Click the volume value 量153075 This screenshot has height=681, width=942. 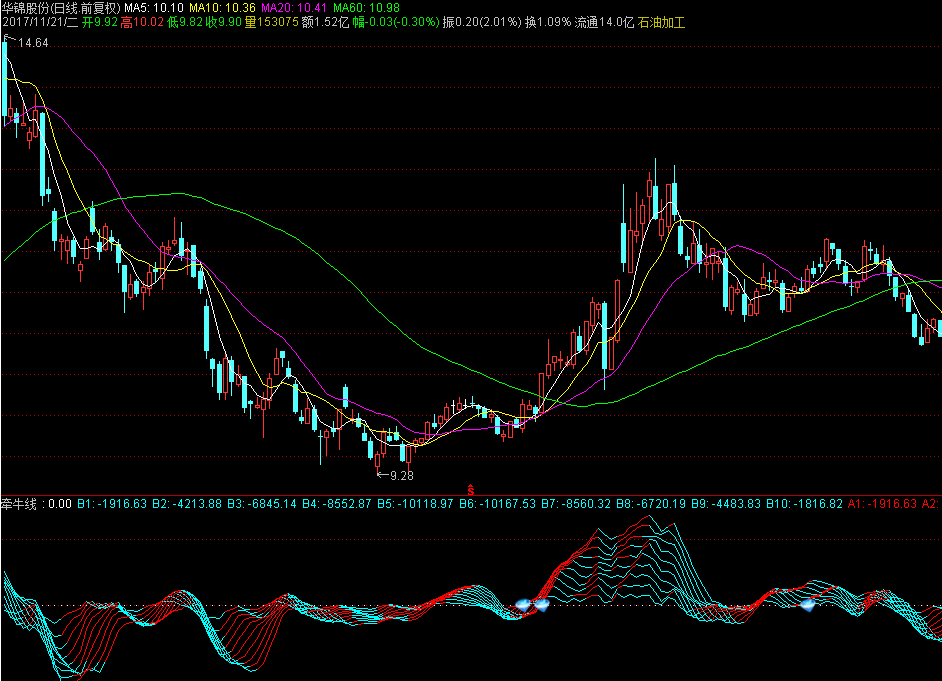[272, 23]
